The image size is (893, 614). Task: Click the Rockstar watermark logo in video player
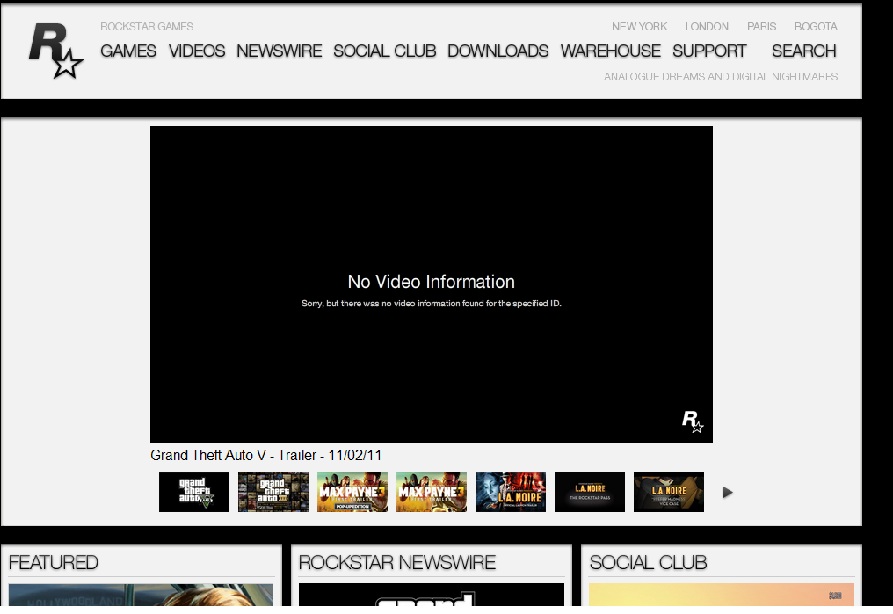pos(693,422)
